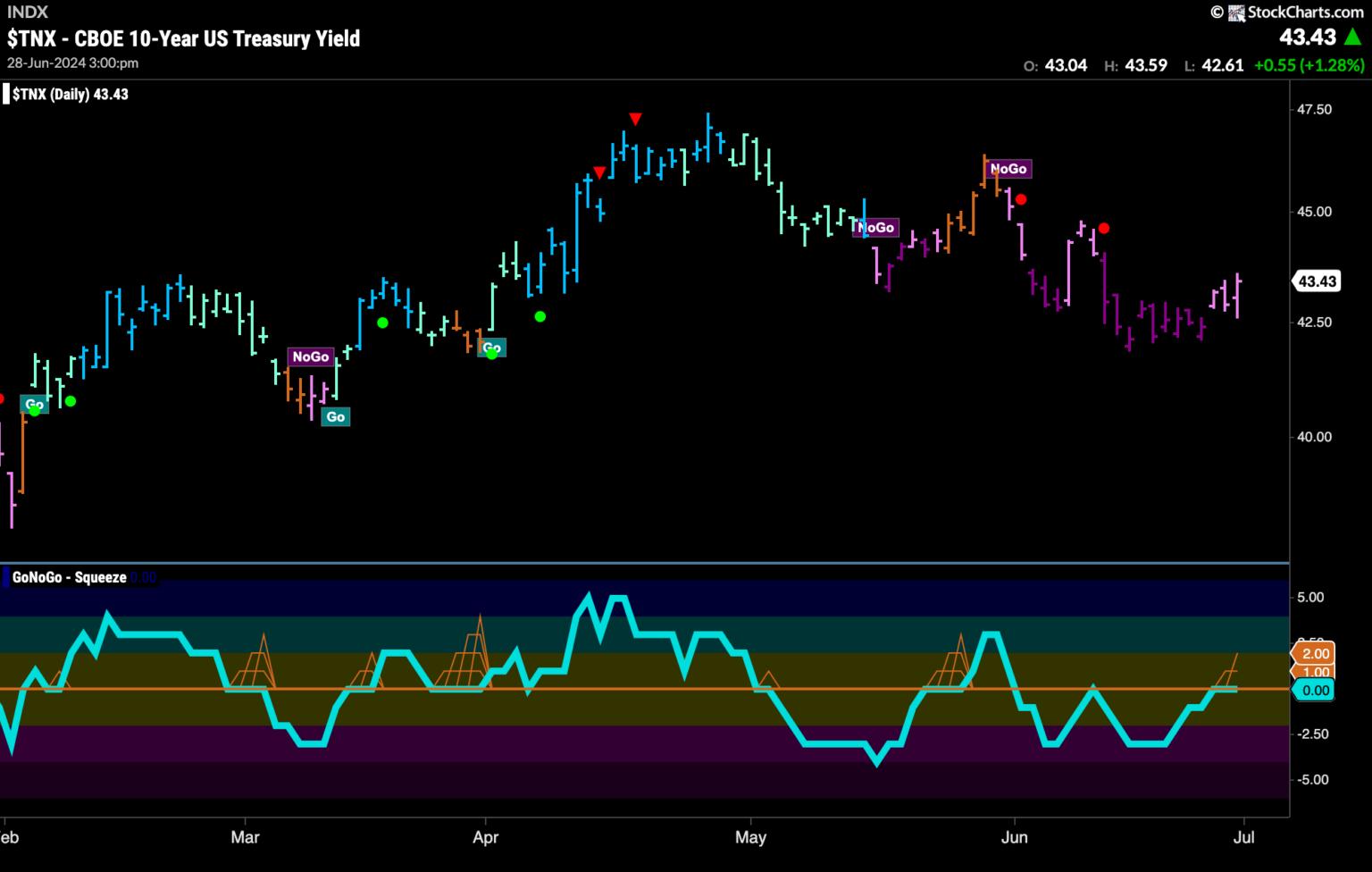This screenshot has width=1372, height=872.
Task: Click the Go label at start of April
Action: click(x=492, y=348)
